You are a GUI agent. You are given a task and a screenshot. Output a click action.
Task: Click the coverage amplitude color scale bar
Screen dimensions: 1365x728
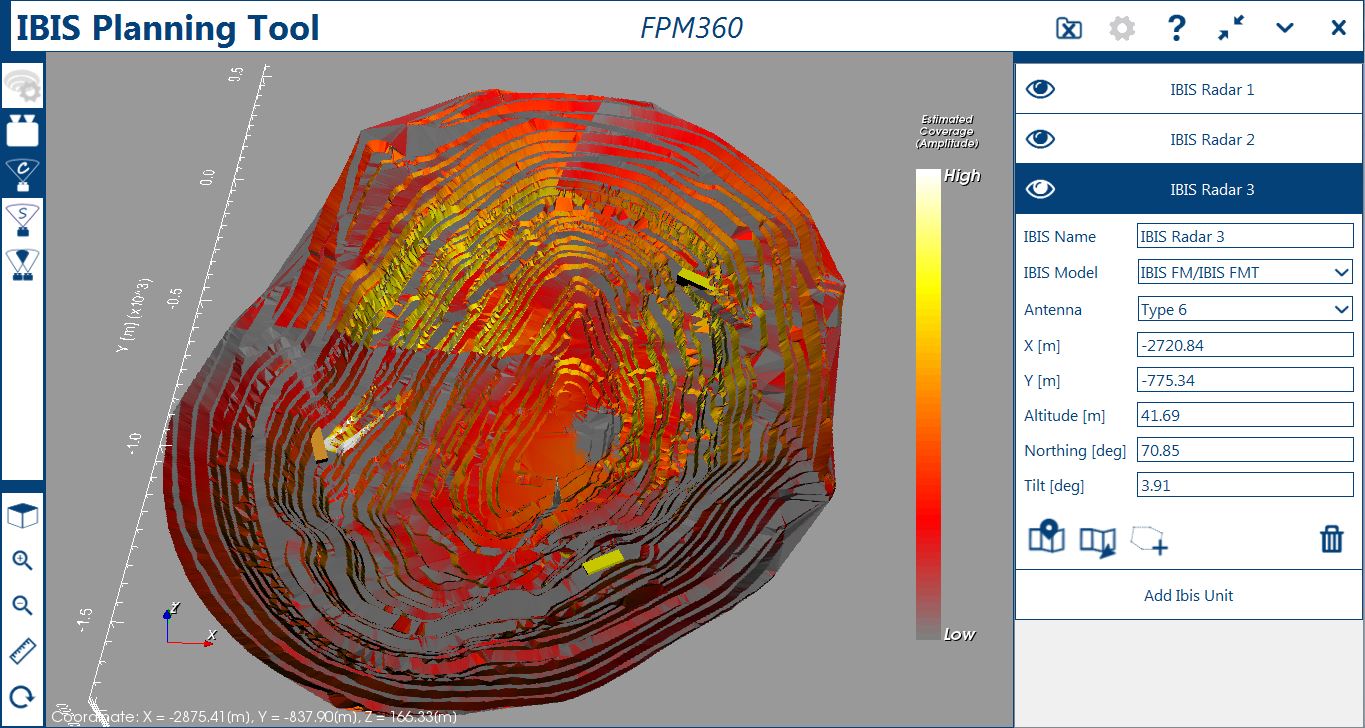pos(928,404)
